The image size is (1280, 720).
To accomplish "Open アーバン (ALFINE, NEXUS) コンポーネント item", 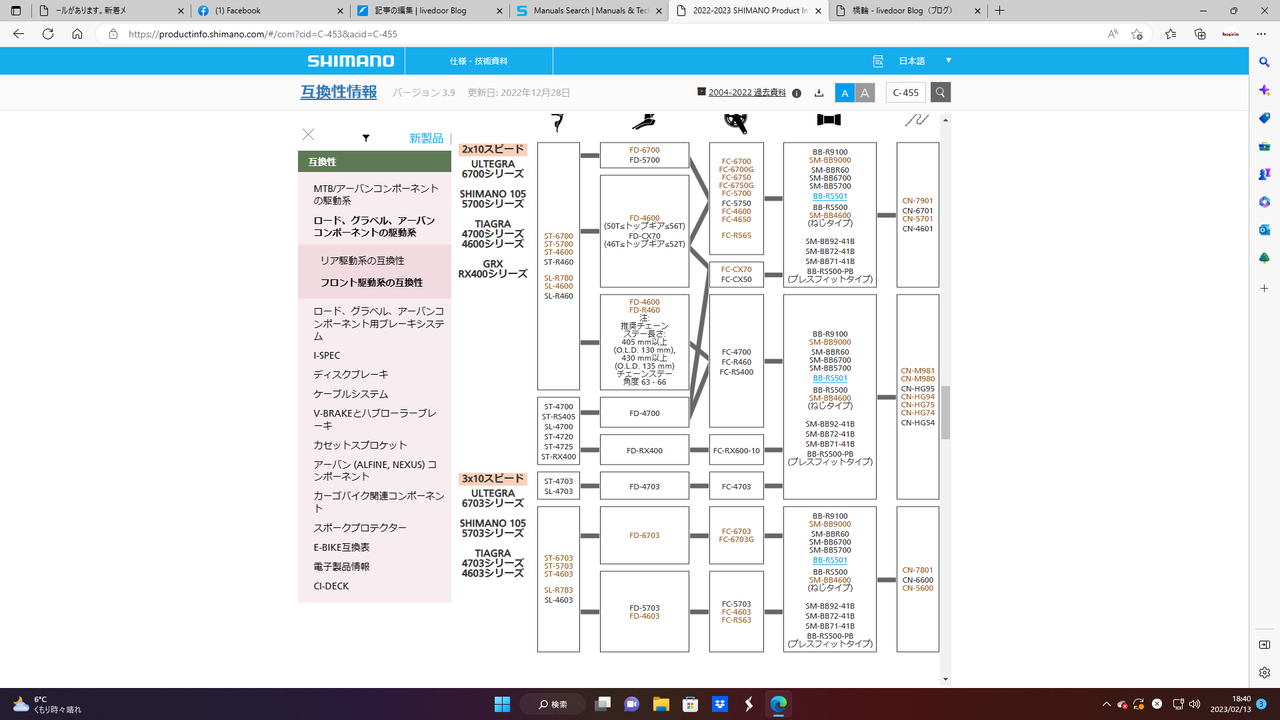I will pos(375,470).
